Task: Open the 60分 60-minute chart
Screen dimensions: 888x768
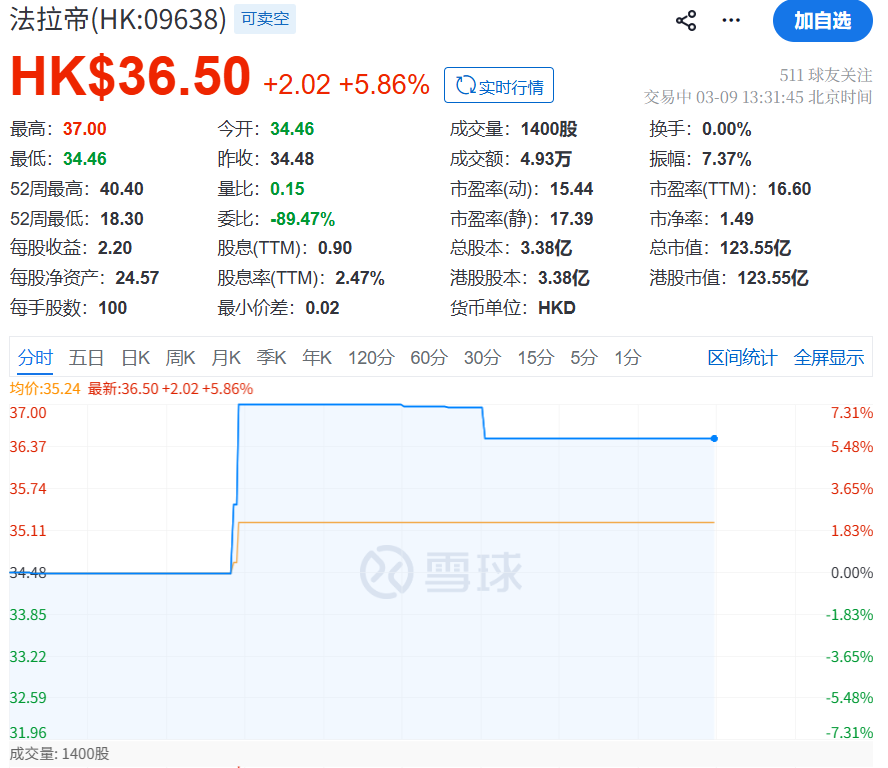Action: [x=429, y=357]
